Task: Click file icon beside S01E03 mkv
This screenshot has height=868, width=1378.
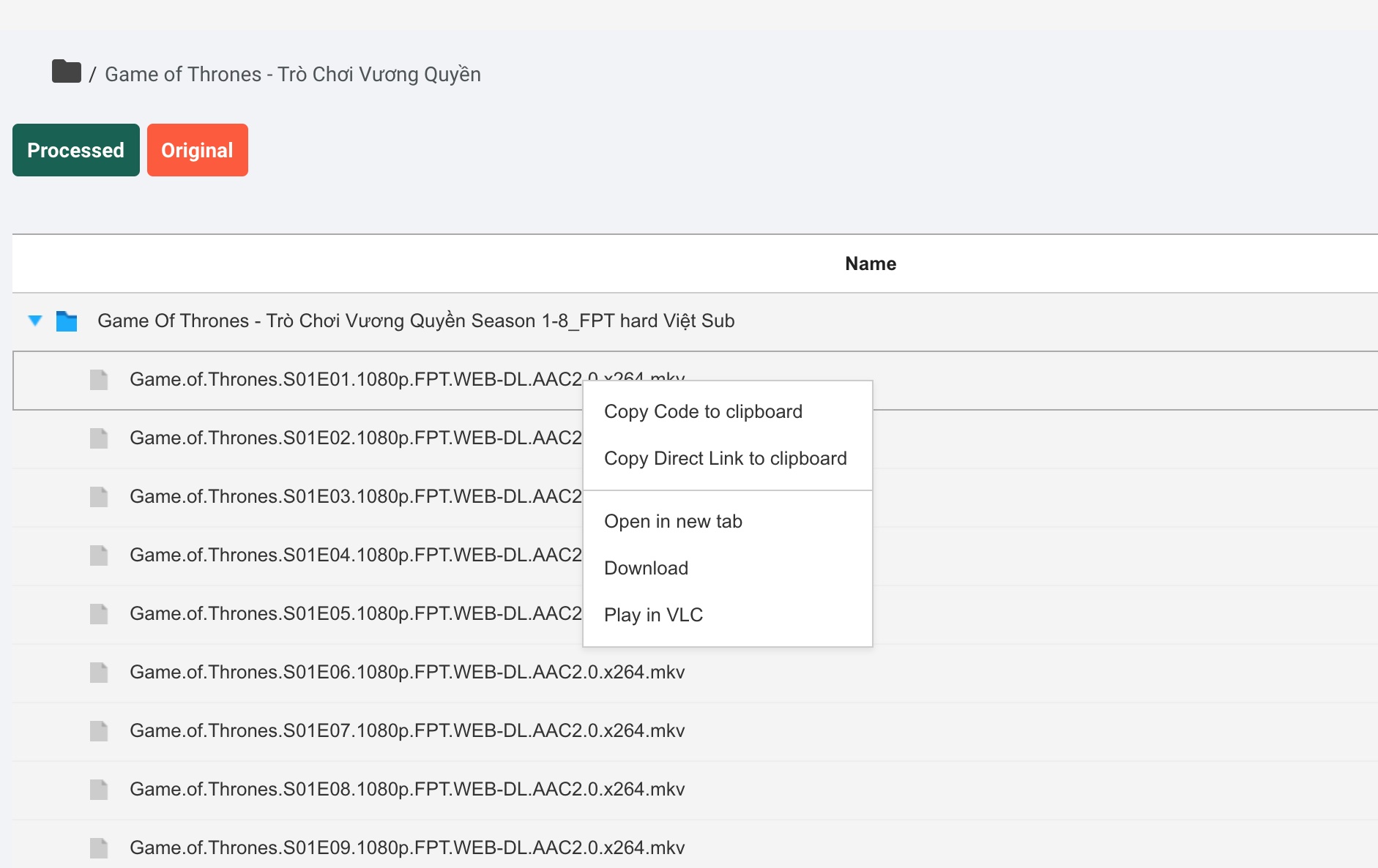Action: pos(99,497)
